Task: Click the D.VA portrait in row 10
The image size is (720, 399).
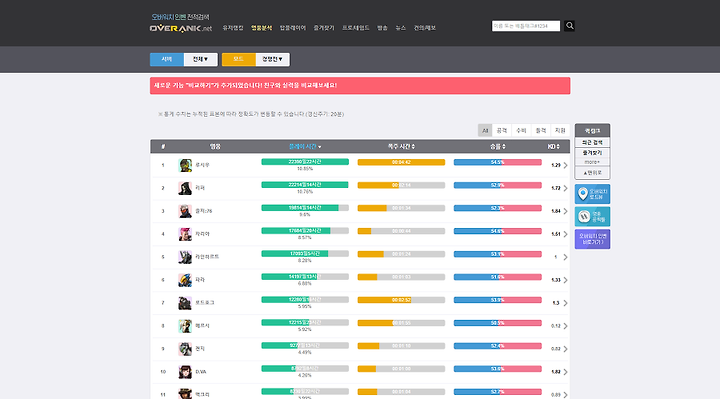Action: pos(185,372)
